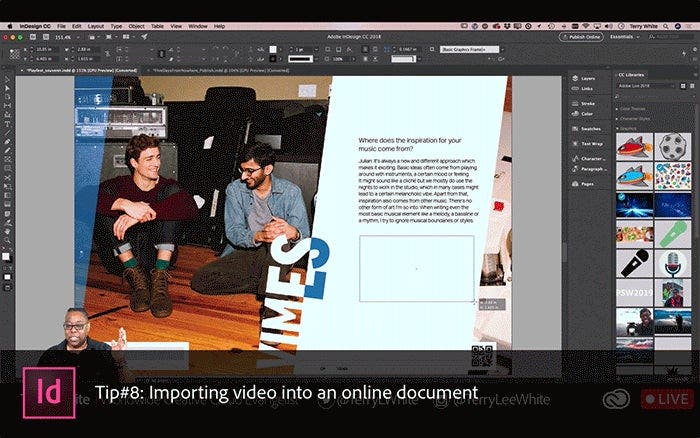Click the Publish Online button
The image size is (700, 438).
coord(585,35)
